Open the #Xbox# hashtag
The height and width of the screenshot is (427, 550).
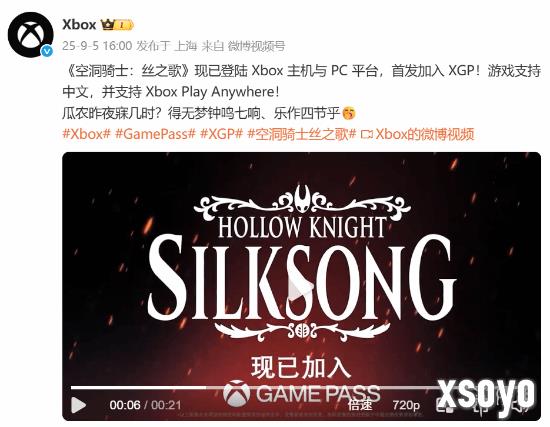(x=86, y=134)
